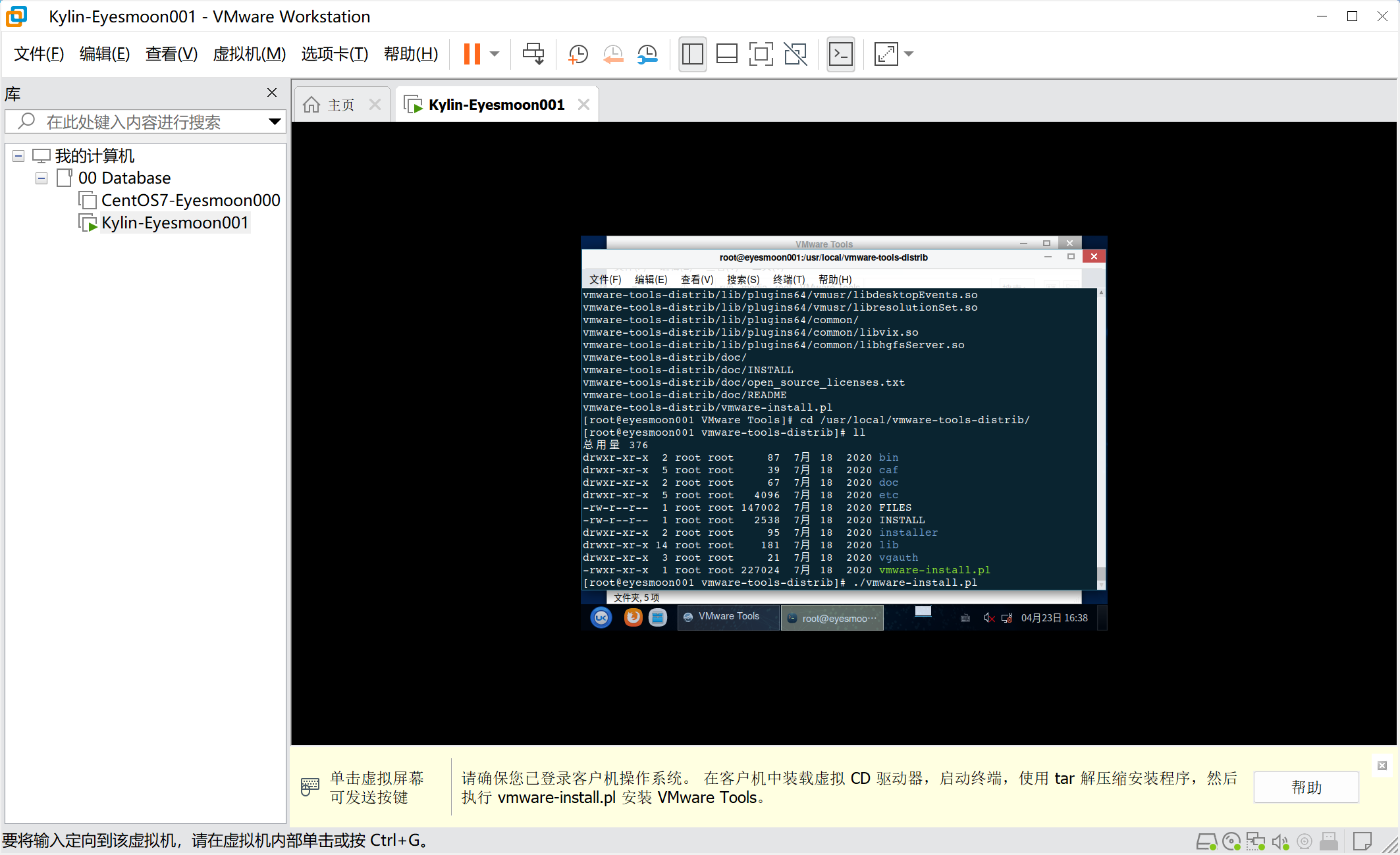Click the hard disk status icon
1400x855 pixels.
click(1206, 841)
